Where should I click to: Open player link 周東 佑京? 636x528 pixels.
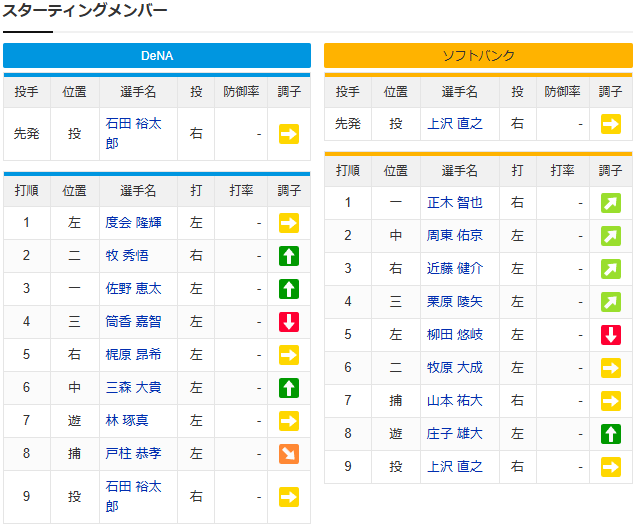click(455, 235)
